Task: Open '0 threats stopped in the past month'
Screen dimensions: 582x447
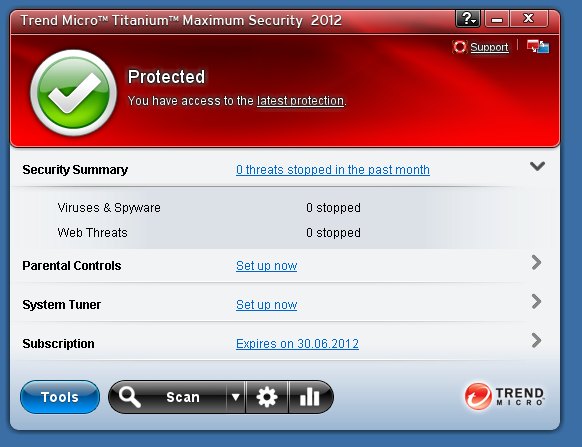Action: pyautogui.click(x=333, y=170)
